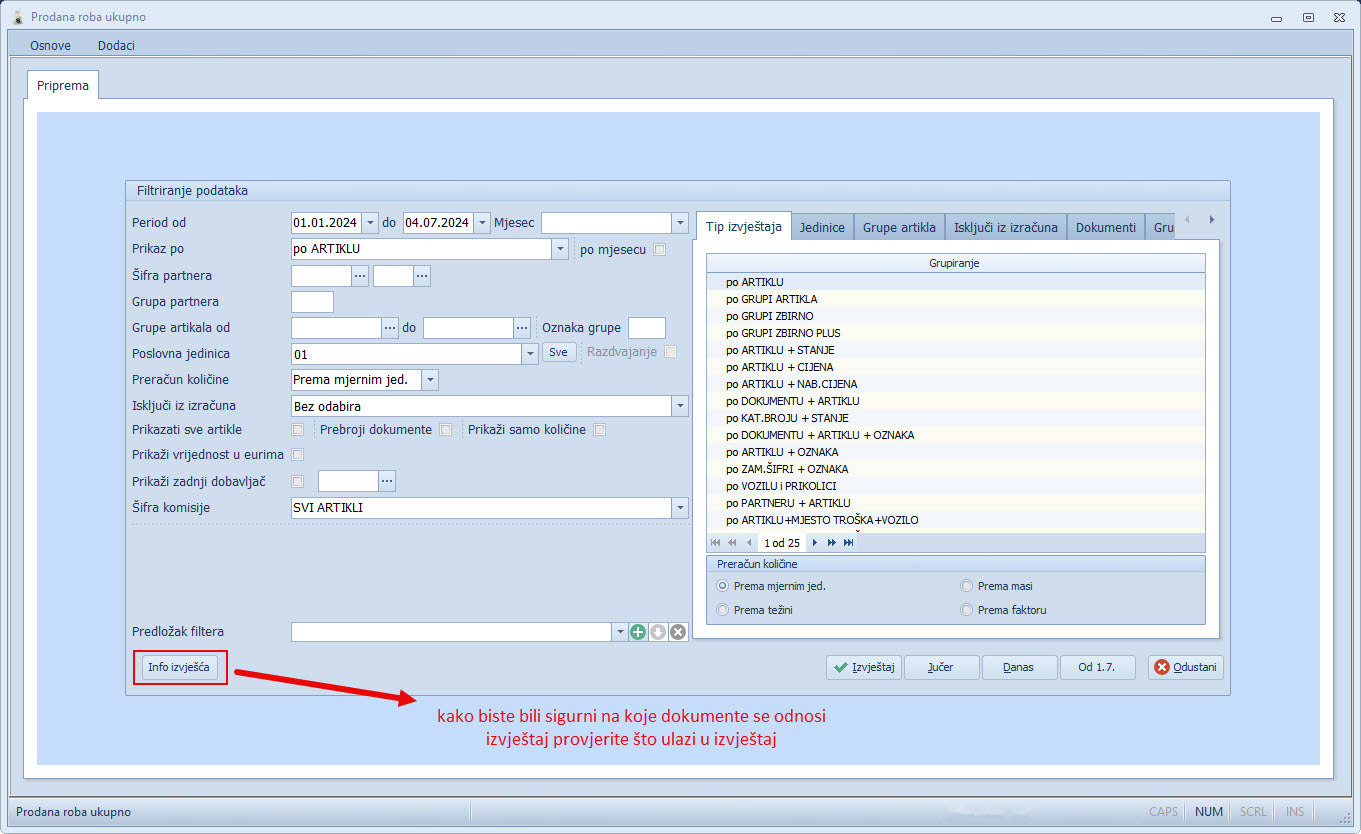Viewport: 1361px width, 834px height.
Task: Select 'po GRUPI ZBIRNO' in Grupiranje list
Action: tap(770, 316)
